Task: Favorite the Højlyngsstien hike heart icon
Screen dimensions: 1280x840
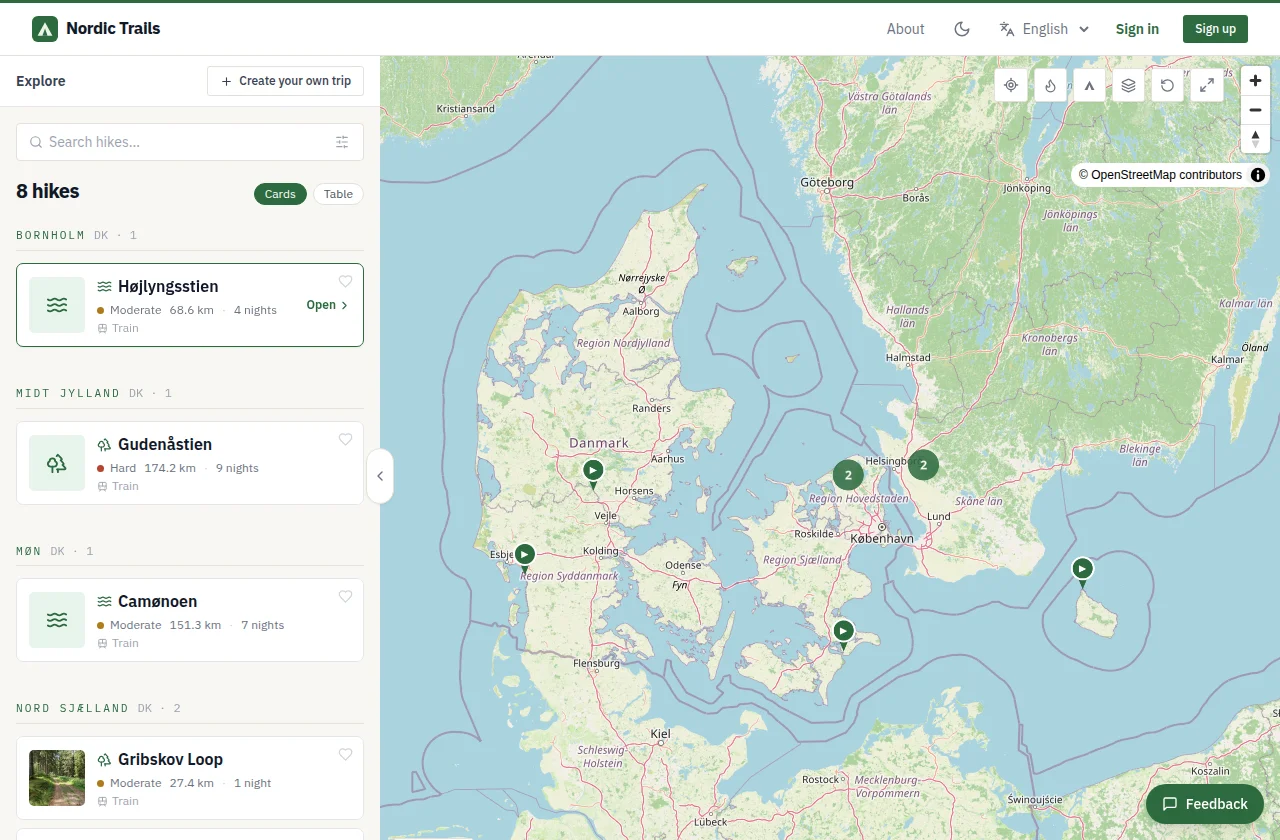Action: 345,282
